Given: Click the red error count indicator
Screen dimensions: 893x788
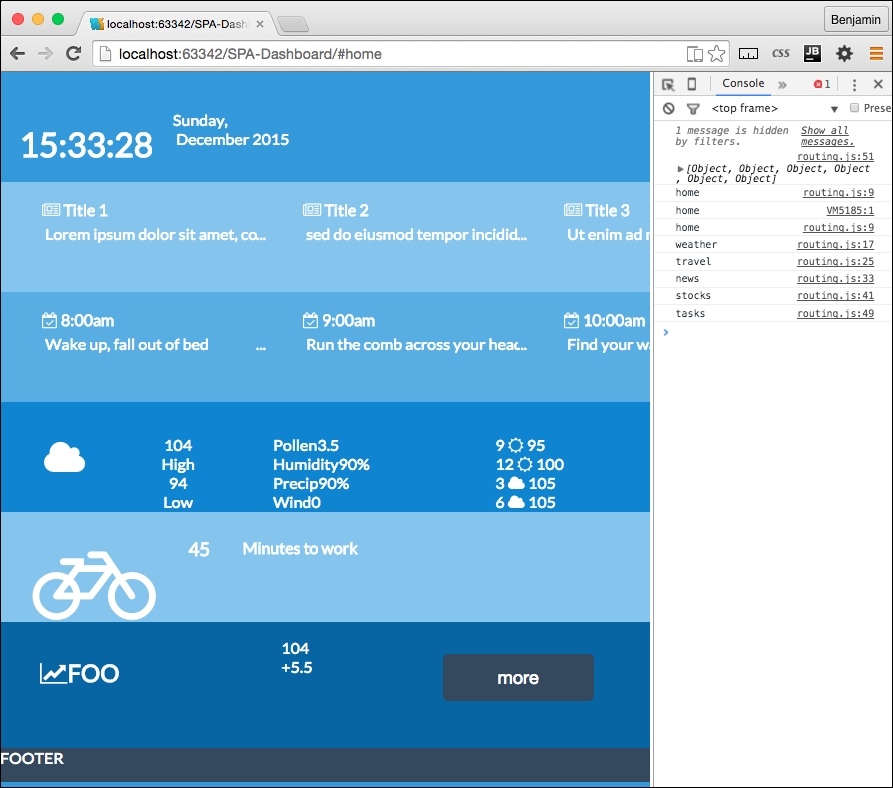Looking at the screenshot, I should coord(822,84).
